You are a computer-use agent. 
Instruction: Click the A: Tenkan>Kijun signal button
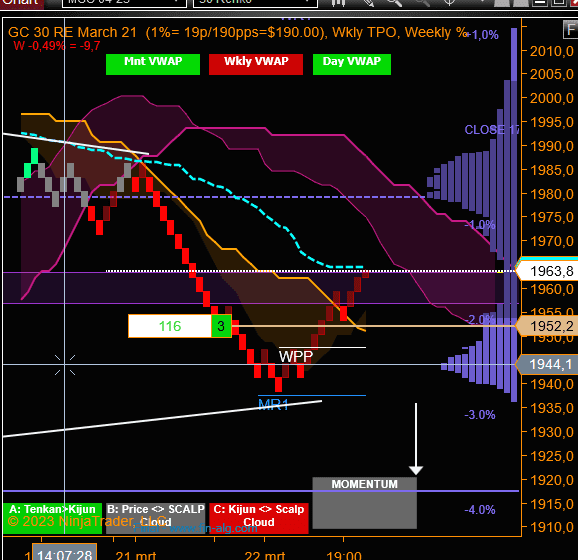click(52, 518)
